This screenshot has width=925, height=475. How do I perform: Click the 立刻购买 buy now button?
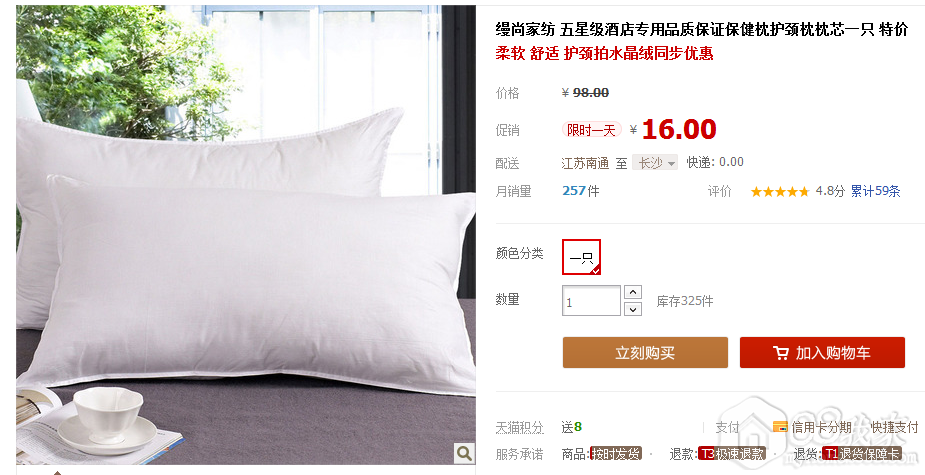pyautogui.click(x=645, y=353)
